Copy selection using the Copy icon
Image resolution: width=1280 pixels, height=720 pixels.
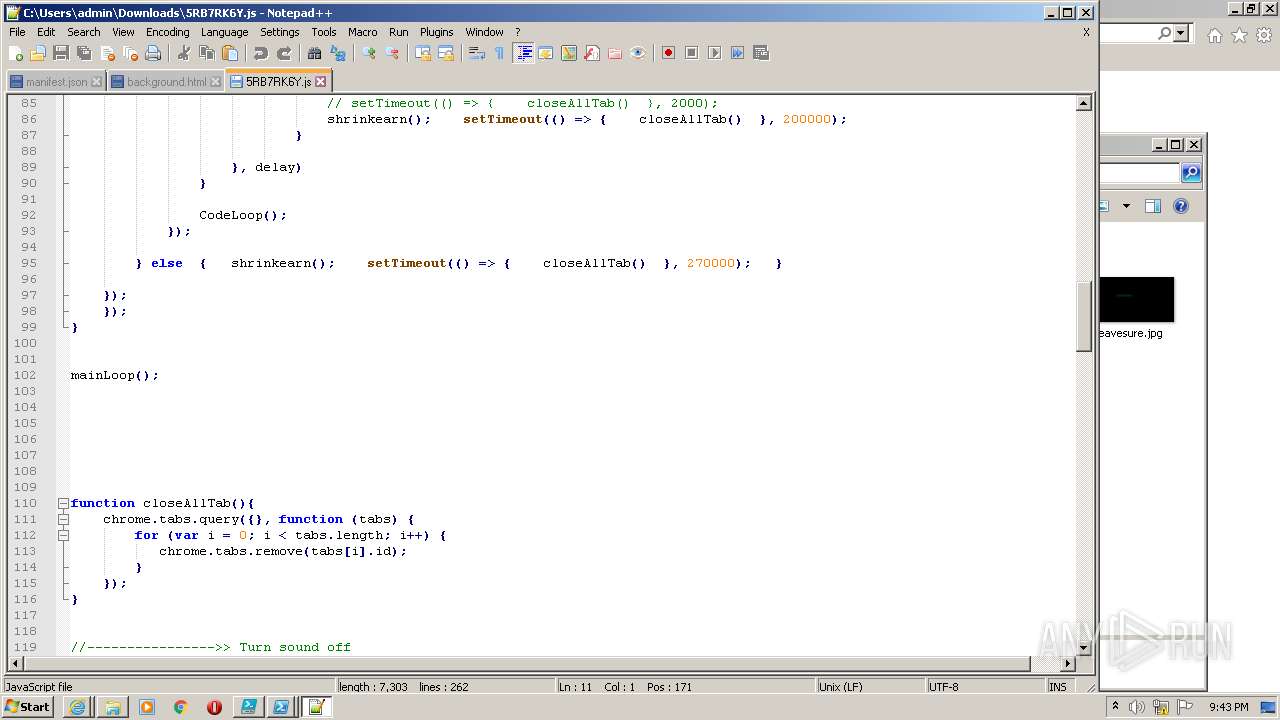point(207,53)
